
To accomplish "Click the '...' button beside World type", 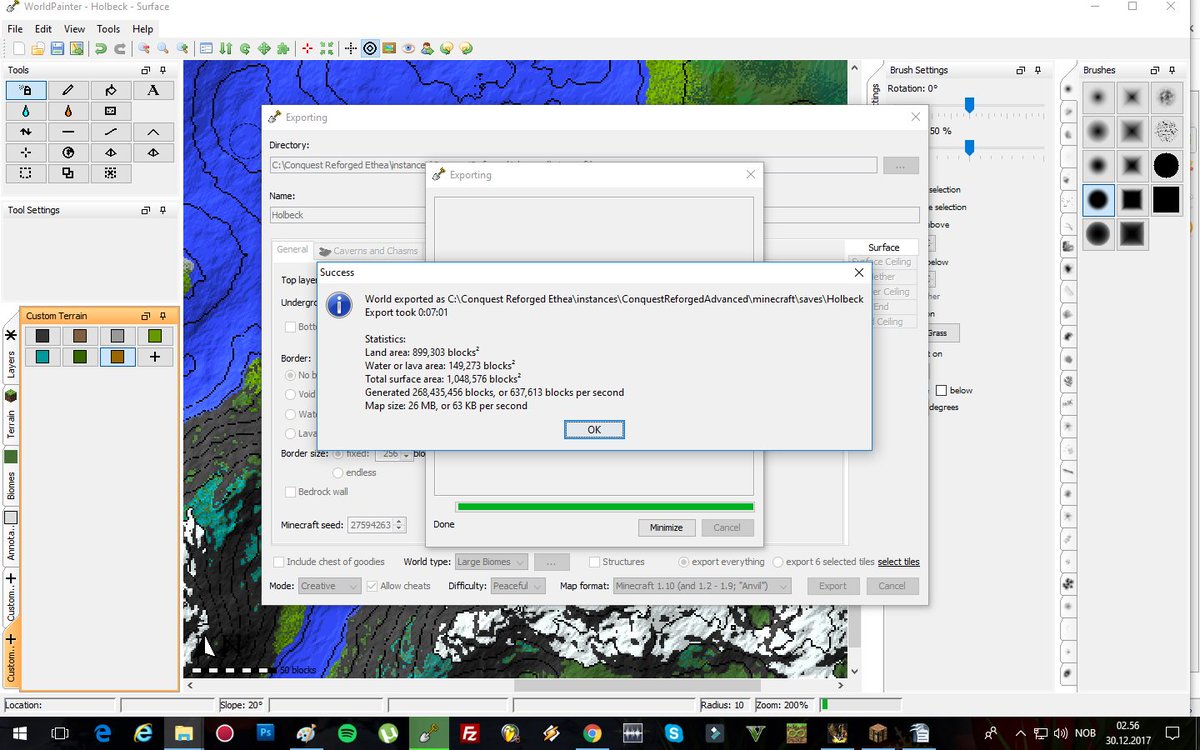I will [x=552, y=562].
